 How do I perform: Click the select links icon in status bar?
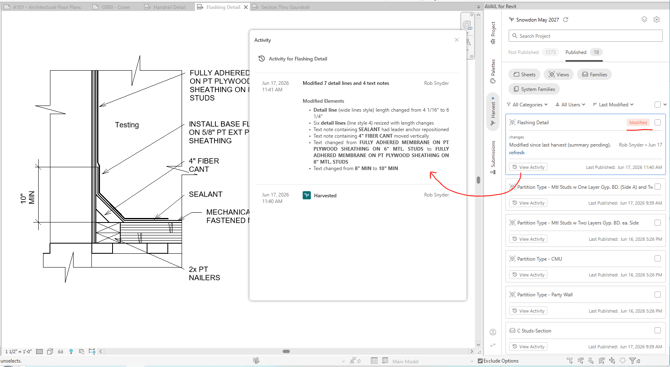pos(570,361)
